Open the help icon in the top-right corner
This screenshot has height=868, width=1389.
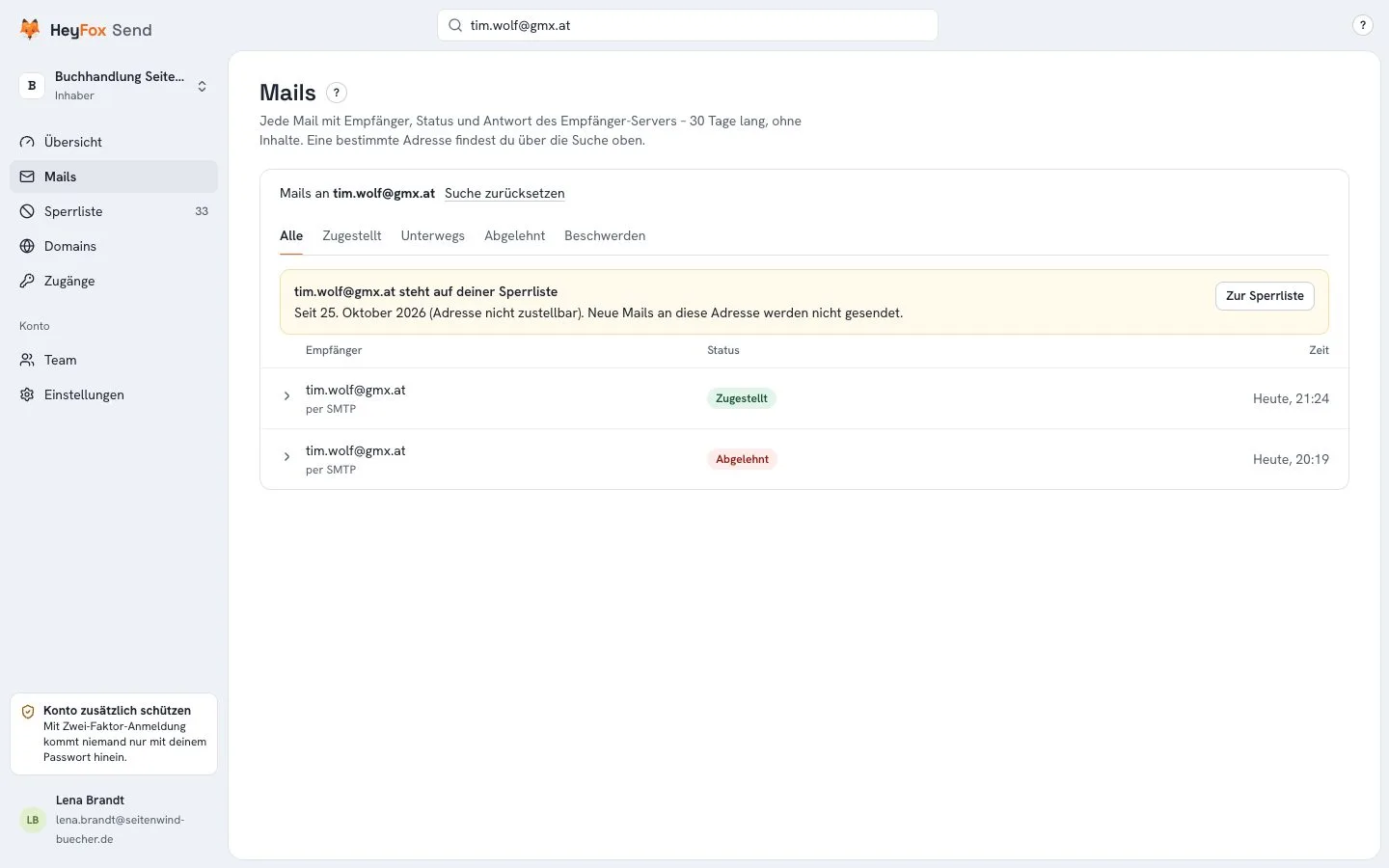1362,25
